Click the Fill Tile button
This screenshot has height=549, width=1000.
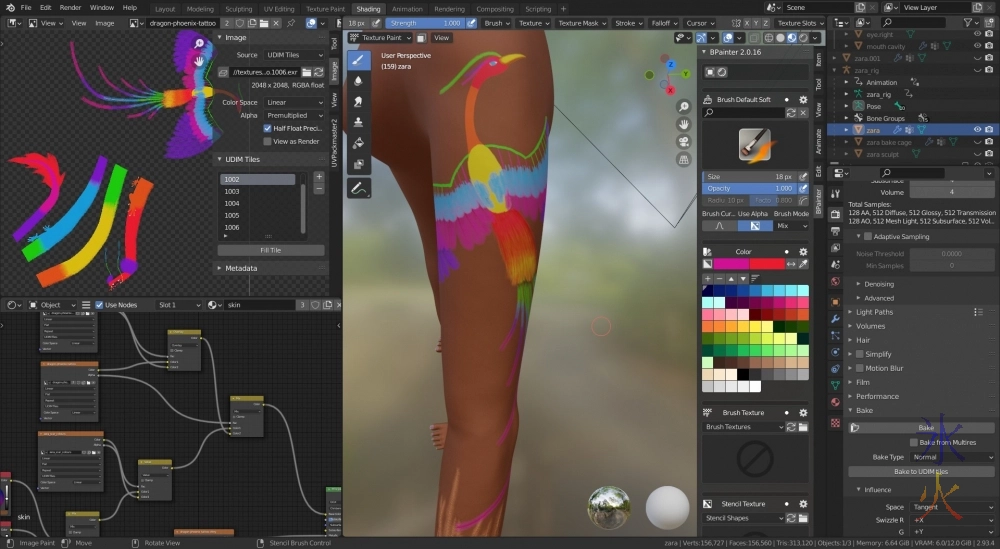270,250
